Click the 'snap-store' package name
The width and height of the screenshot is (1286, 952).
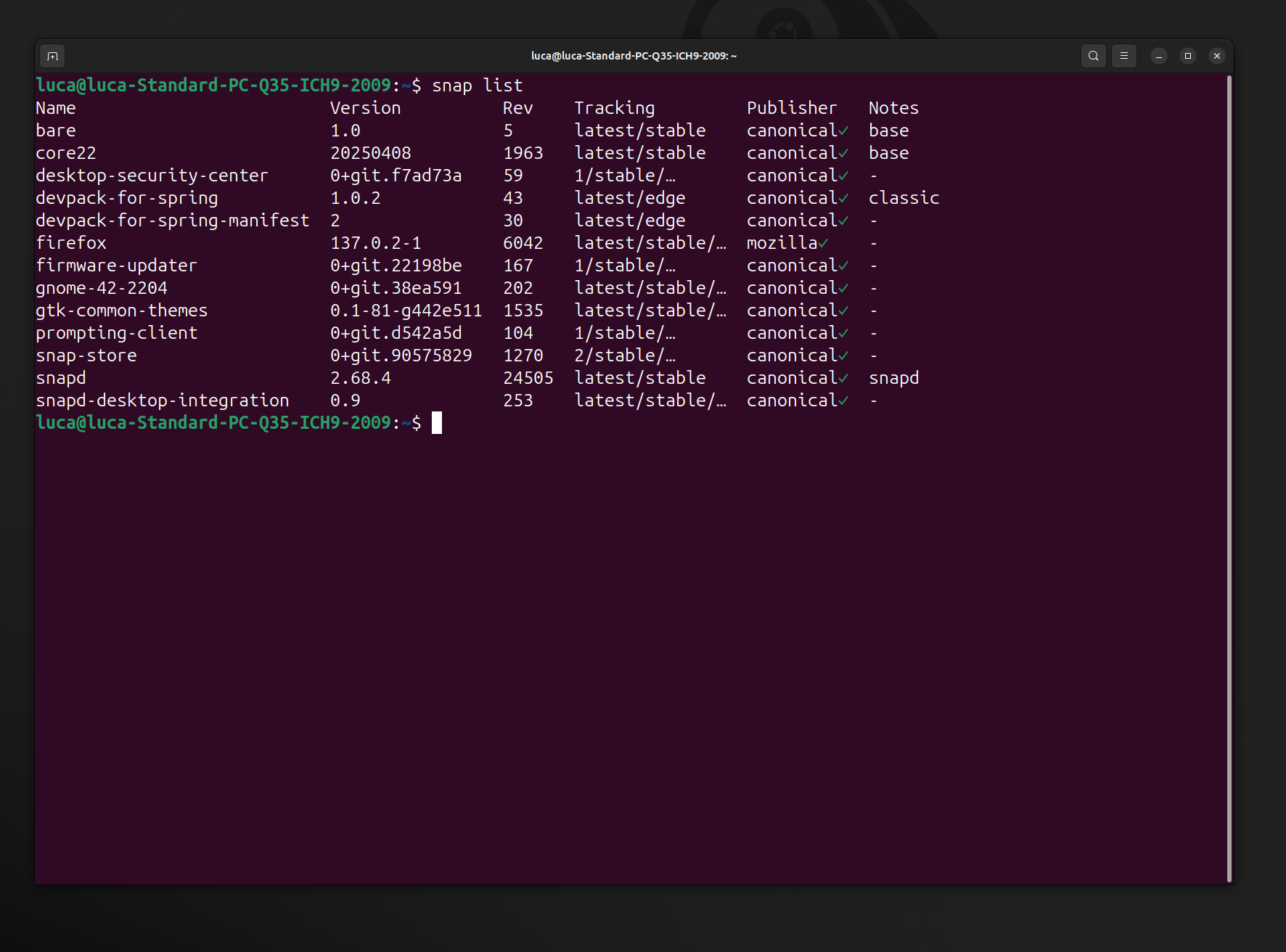tap(86, 356)
